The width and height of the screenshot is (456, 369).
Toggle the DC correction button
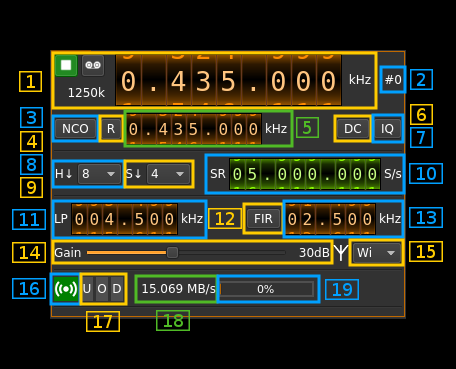pyautogui.click(x=353, y=129)
